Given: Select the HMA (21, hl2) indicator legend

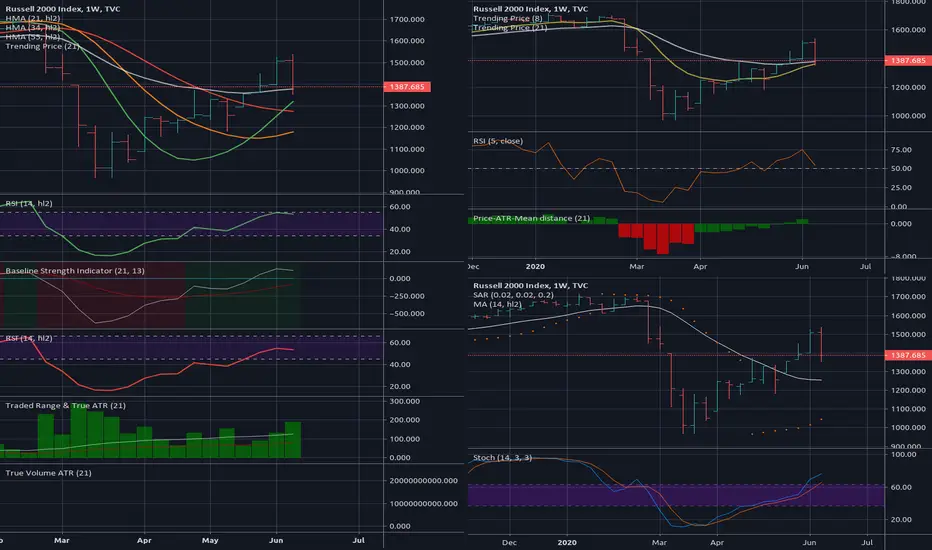Looking at the screenshot, I should [x=33, y=18].
